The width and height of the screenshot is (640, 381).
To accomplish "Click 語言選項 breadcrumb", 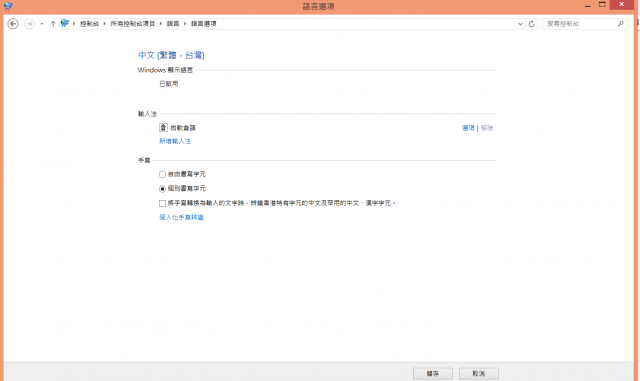I will click(204, 24).
